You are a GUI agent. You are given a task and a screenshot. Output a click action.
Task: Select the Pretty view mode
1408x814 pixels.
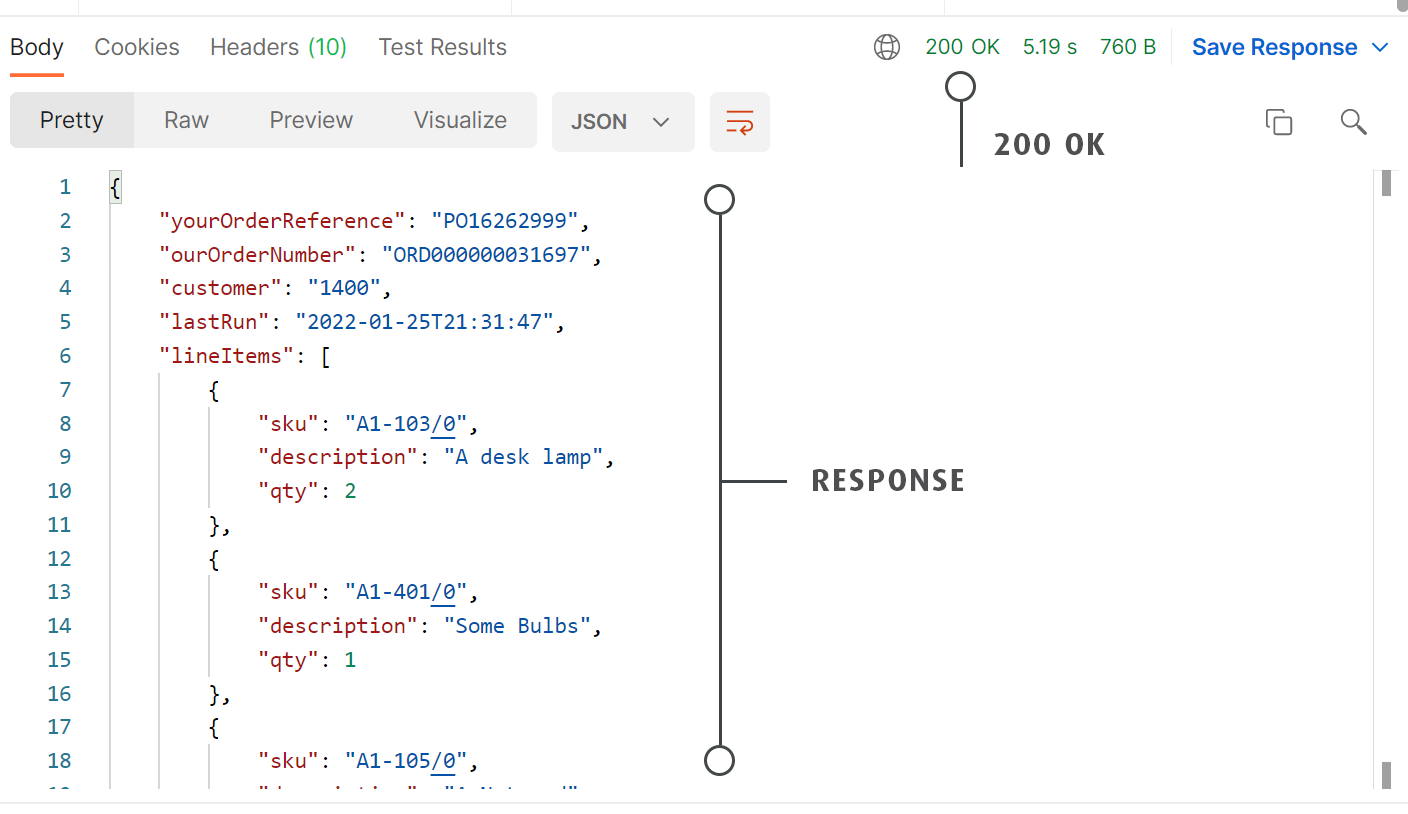point(72,120)
